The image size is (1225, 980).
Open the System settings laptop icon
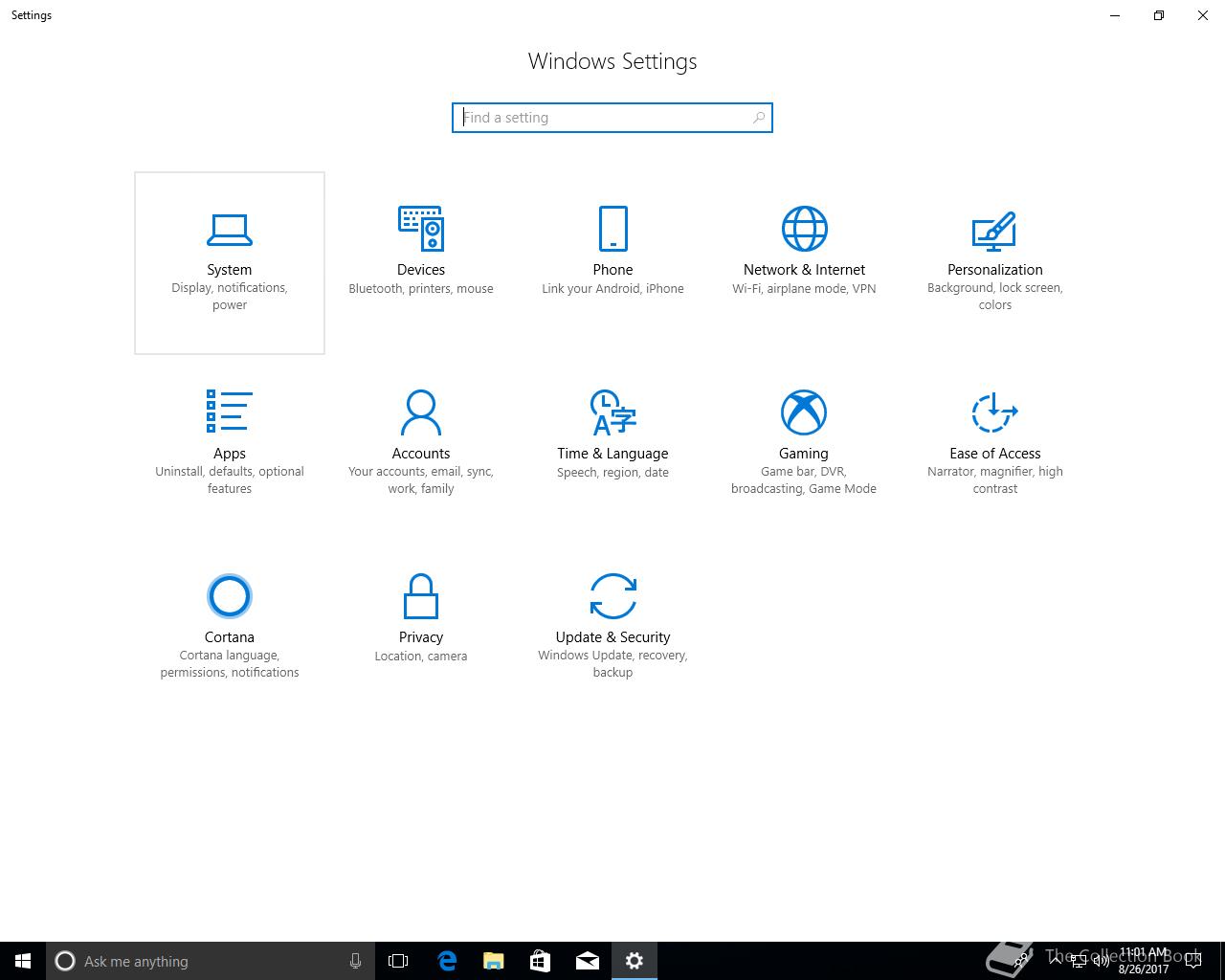(230, 230)
